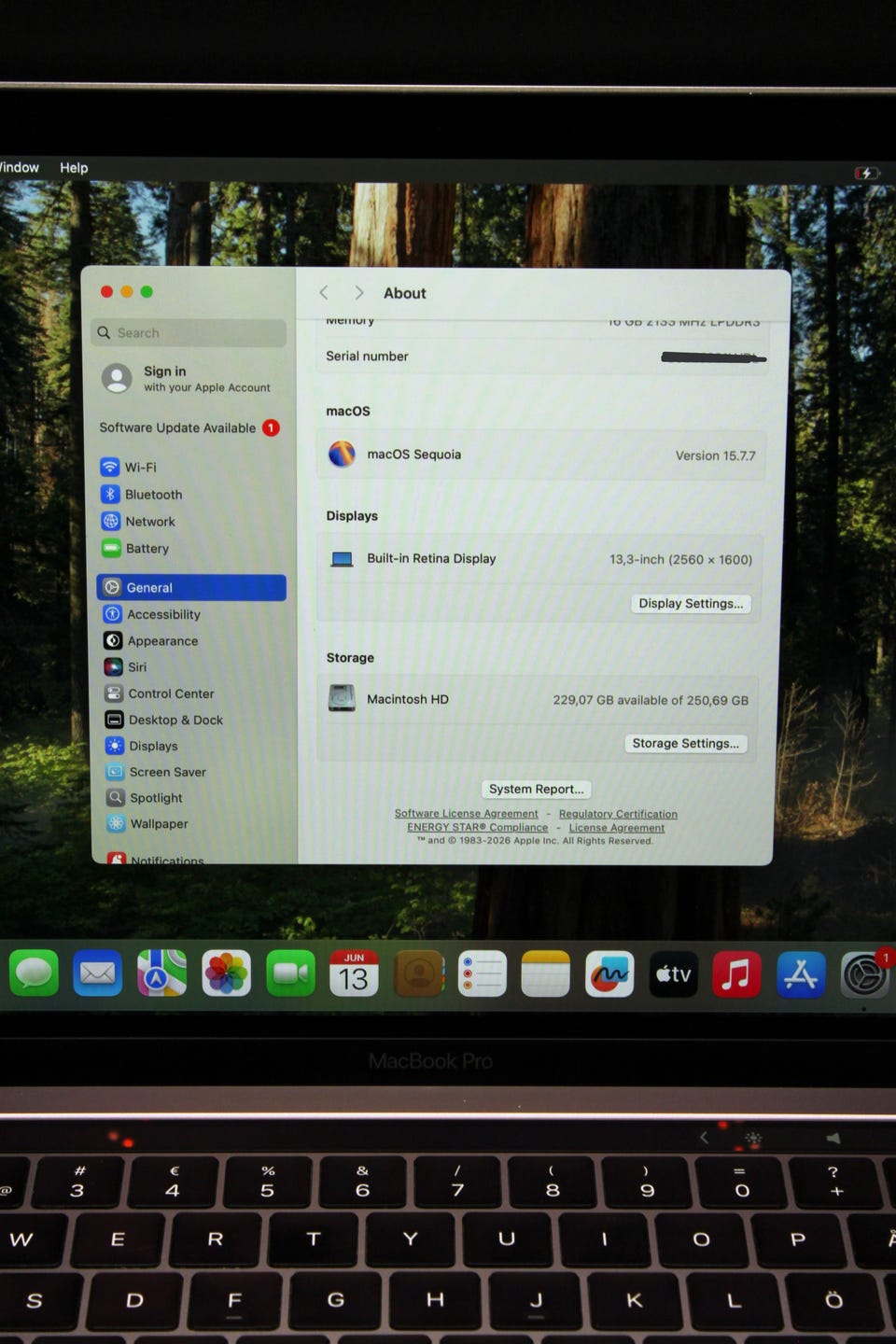896x1344 pixels.
Task: Click Storage Settings button
Action: tap(685, 743)
